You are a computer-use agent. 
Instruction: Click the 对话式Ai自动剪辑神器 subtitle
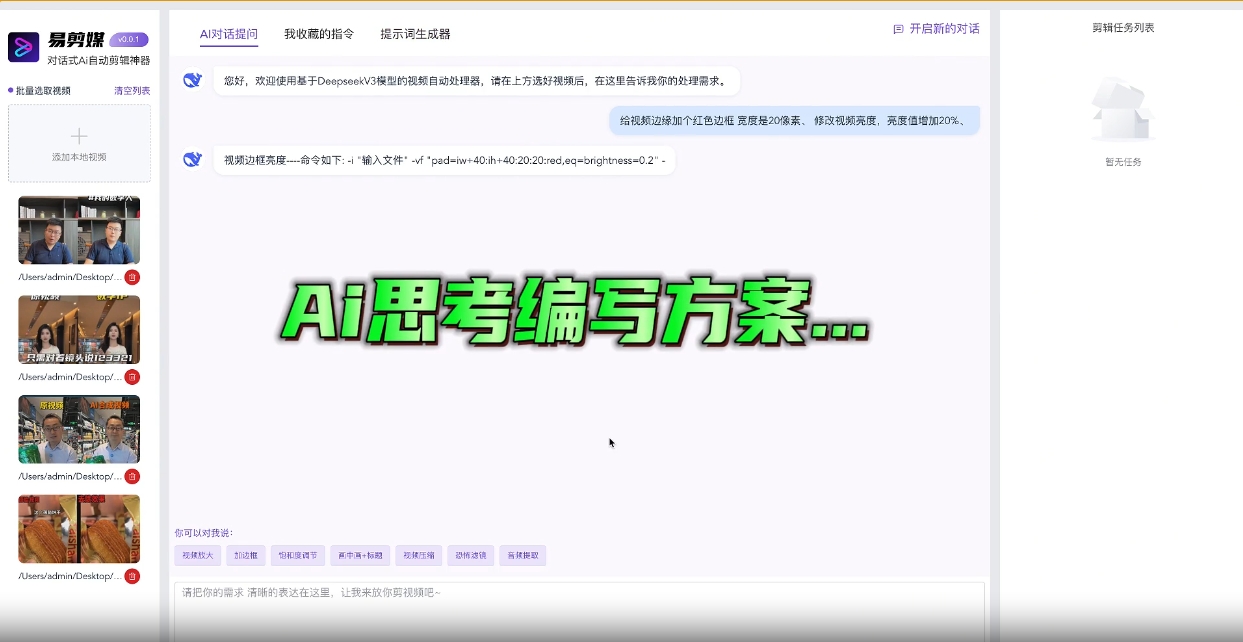98,61
